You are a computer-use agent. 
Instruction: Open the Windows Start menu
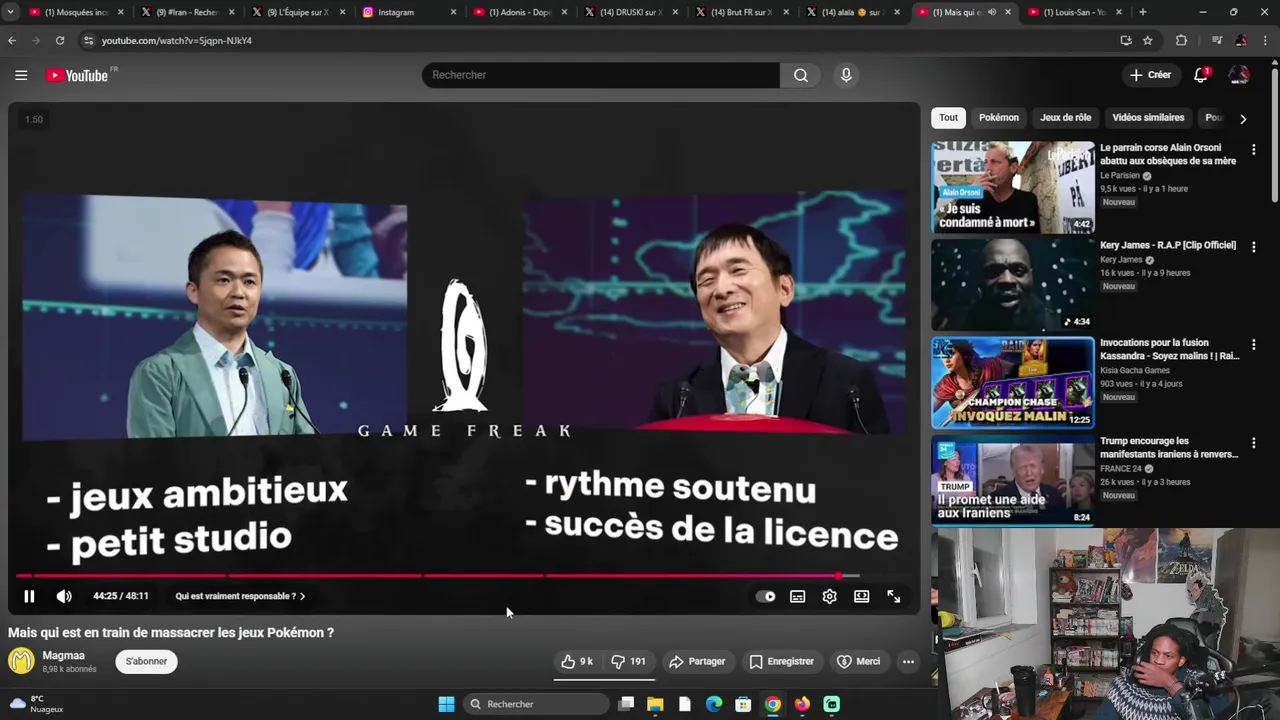click(446, 704)
